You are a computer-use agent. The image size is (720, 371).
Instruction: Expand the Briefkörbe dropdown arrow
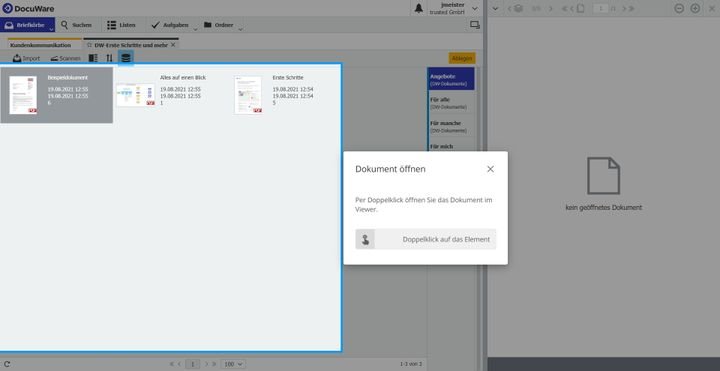point(51,29)
